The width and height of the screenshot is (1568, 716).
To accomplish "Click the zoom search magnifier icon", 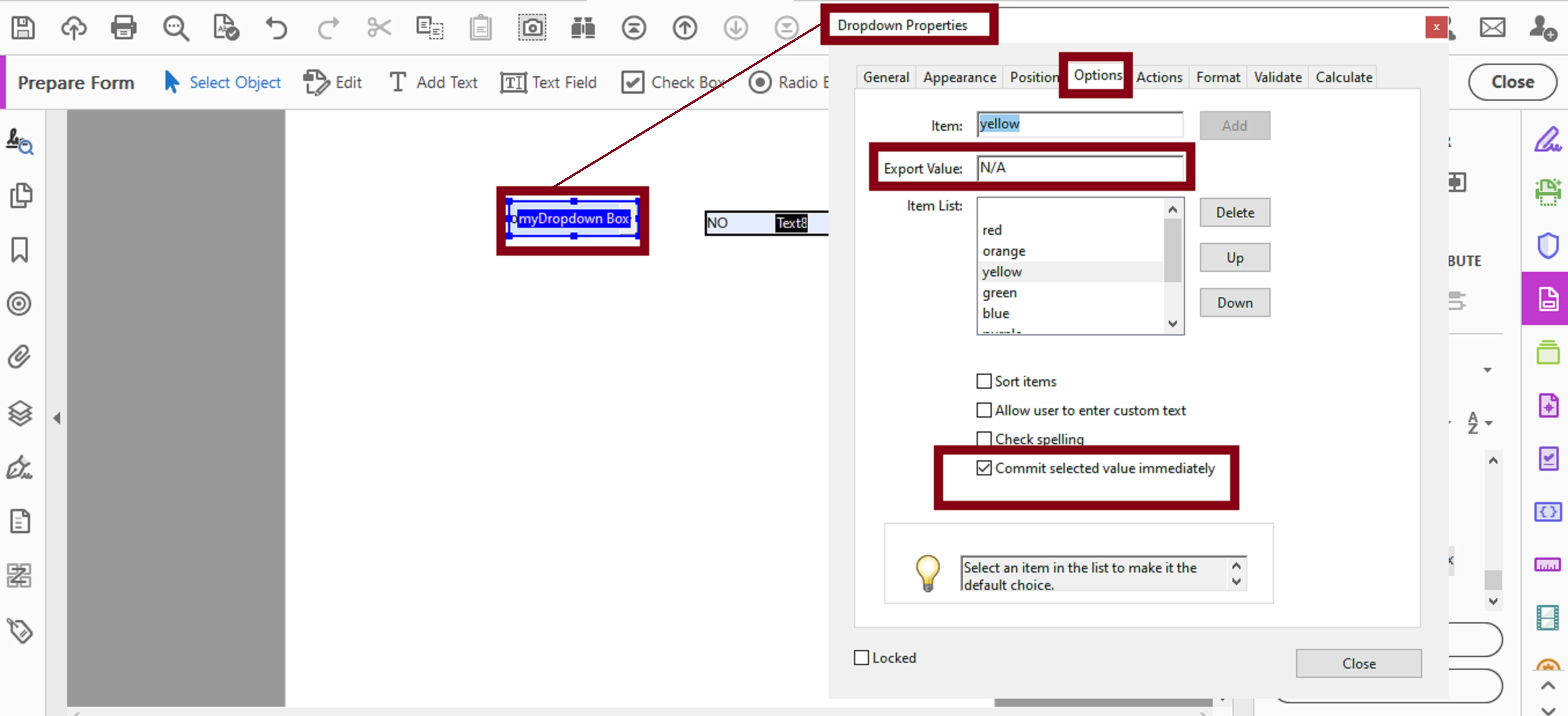I will [176, 27].
